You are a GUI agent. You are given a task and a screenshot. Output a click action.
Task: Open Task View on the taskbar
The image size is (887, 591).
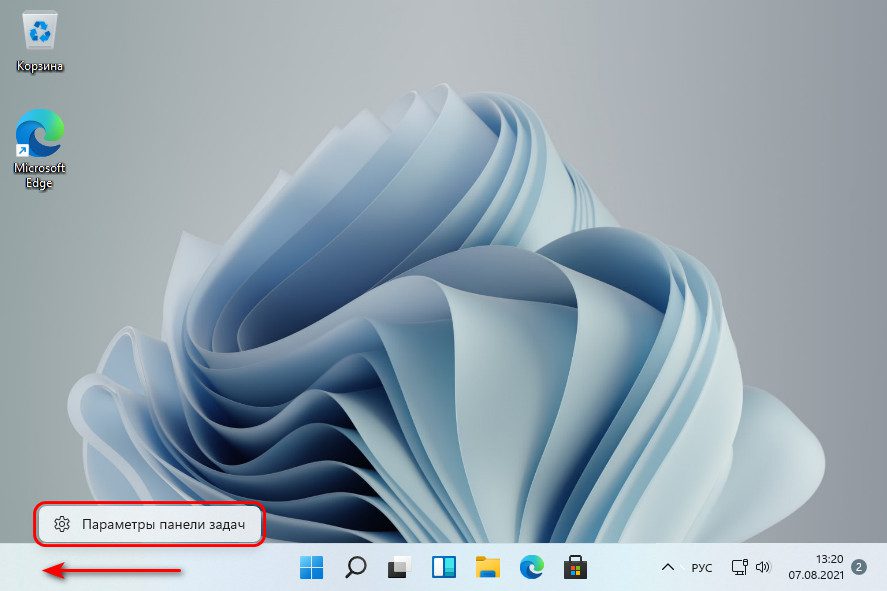point(399,567)
